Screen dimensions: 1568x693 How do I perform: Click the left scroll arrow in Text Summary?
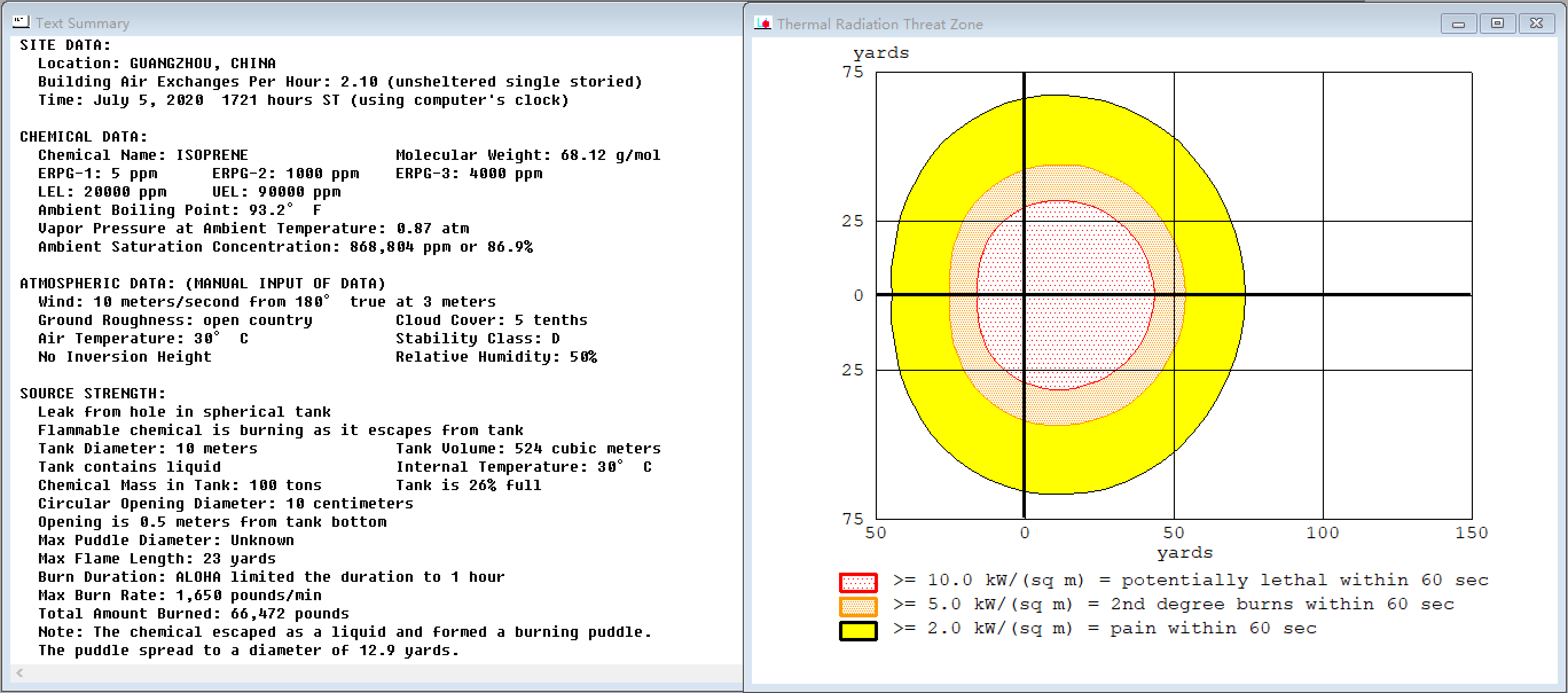(20, 672)
